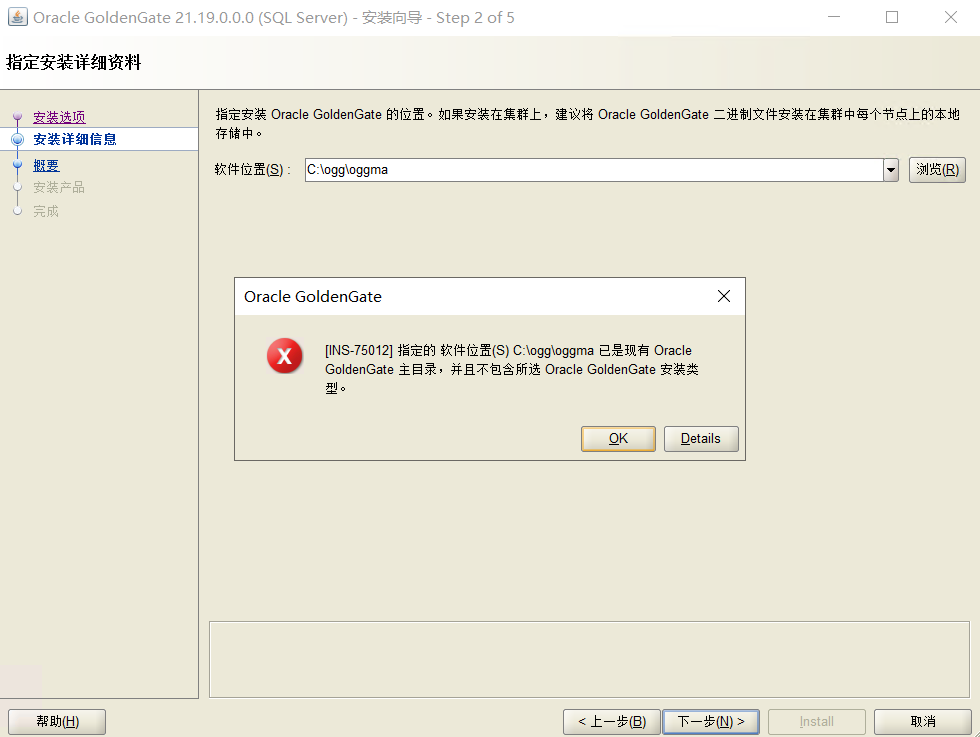
Task: Select the 安装详细信息 step
Action: coord(75,139)
